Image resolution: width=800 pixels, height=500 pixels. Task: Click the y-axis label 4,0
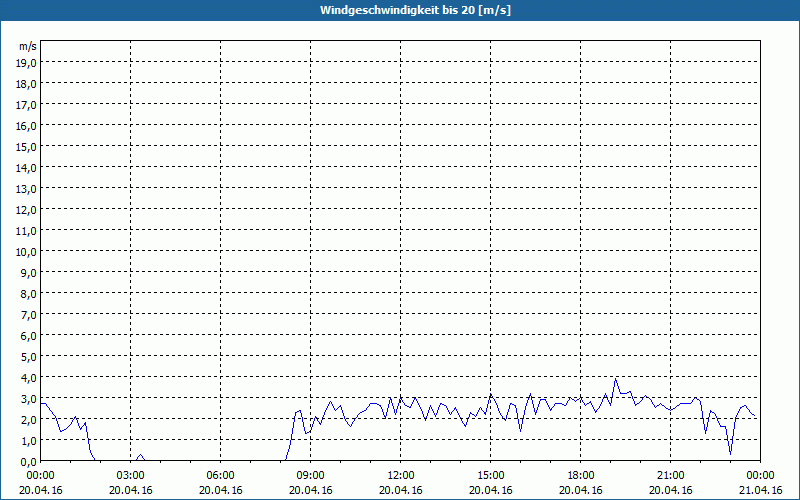(x=29, y=378)
